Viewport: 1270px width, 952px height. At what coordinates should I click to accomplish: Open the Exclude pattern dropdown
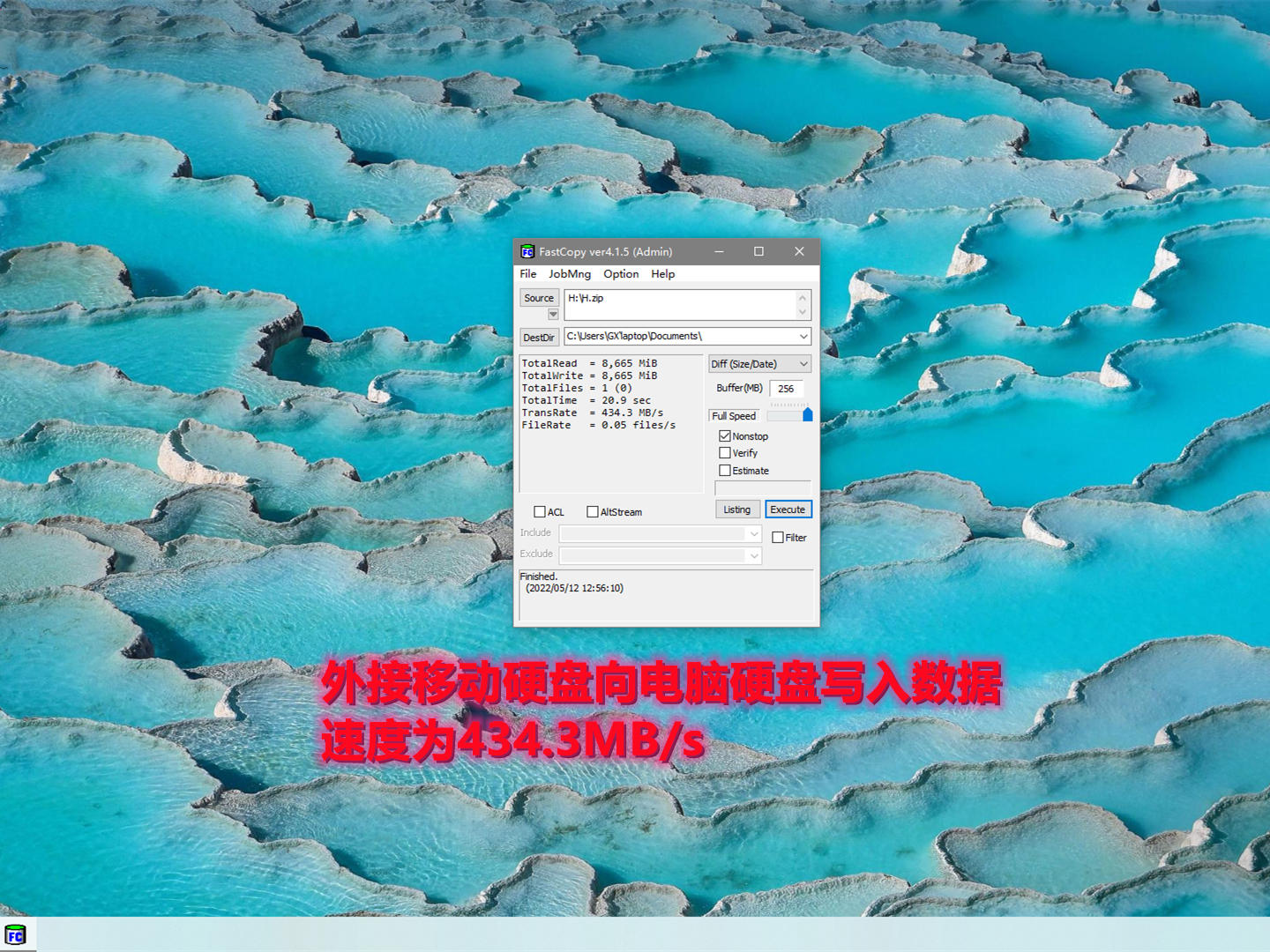coord(752,555)
